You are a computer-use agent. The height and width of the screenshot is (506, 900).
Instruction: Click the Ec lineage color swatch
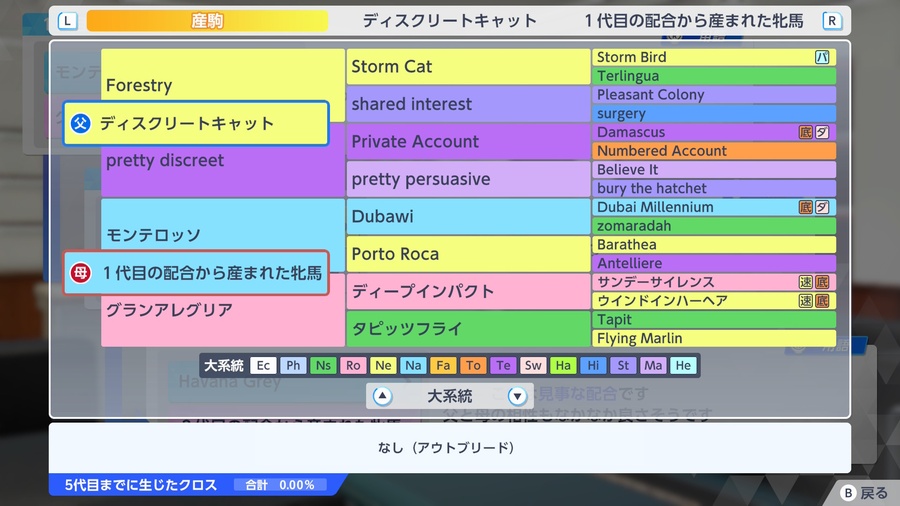263,365
